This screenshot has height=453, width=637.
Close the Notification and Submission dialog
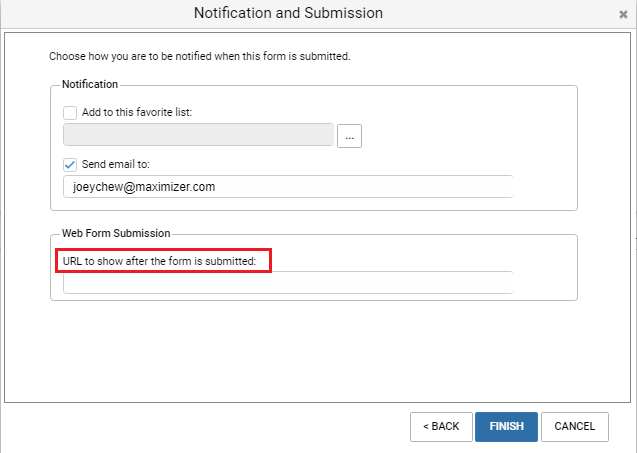click(x=623, y=15)
